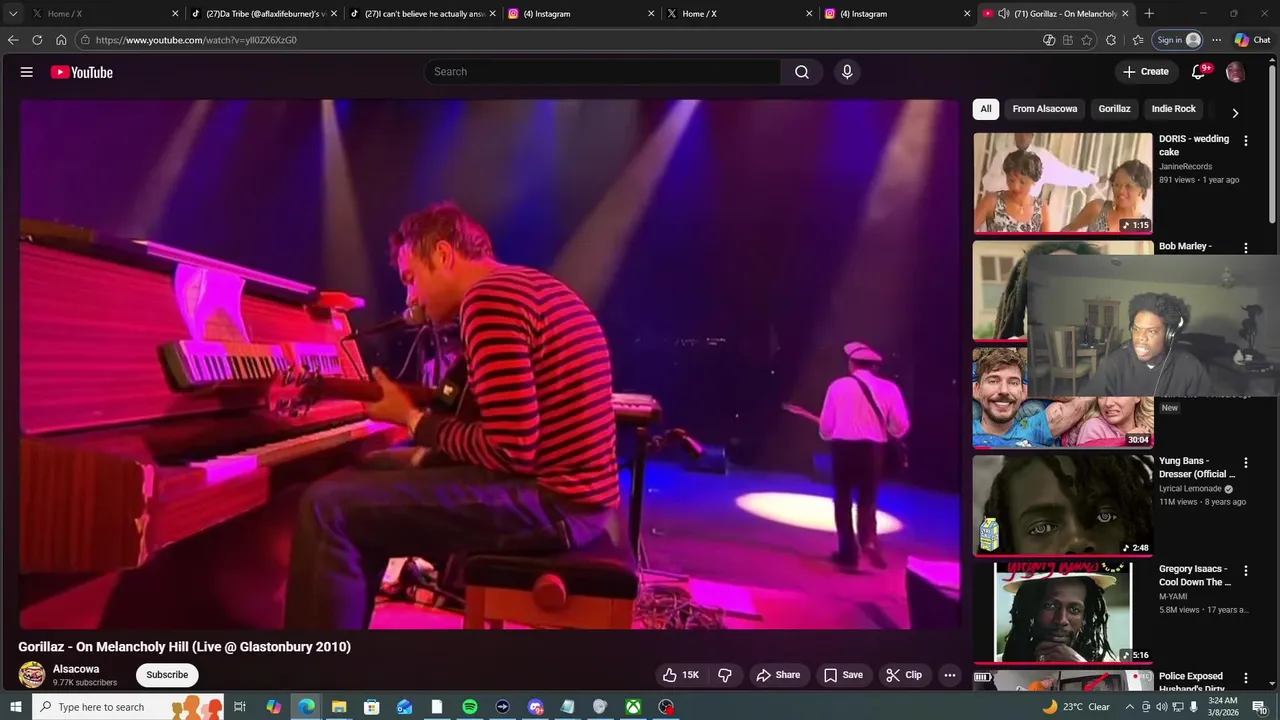Screen dimensions: 1280x720
Task: Save the video to a playlist
Action: (843, 675)
